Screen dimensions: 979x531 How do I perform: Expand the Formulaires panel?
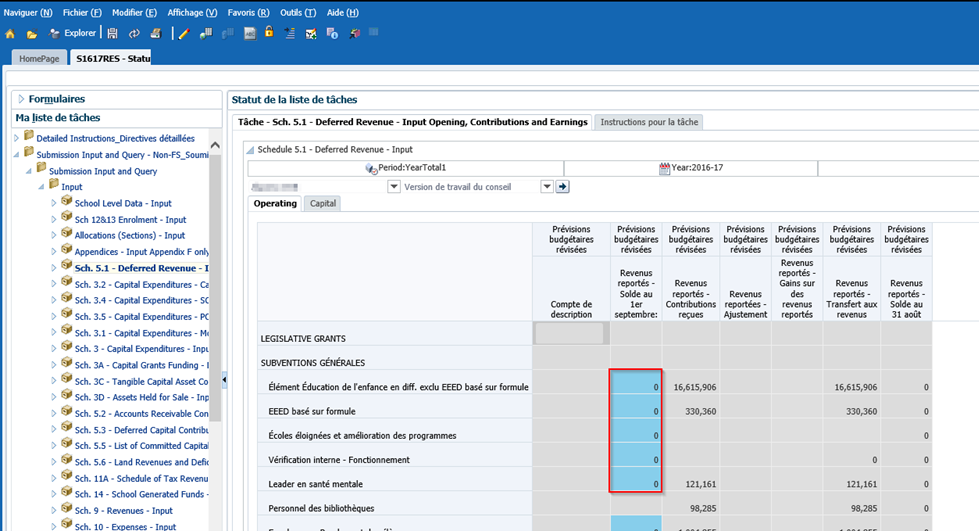coord(20,99)
